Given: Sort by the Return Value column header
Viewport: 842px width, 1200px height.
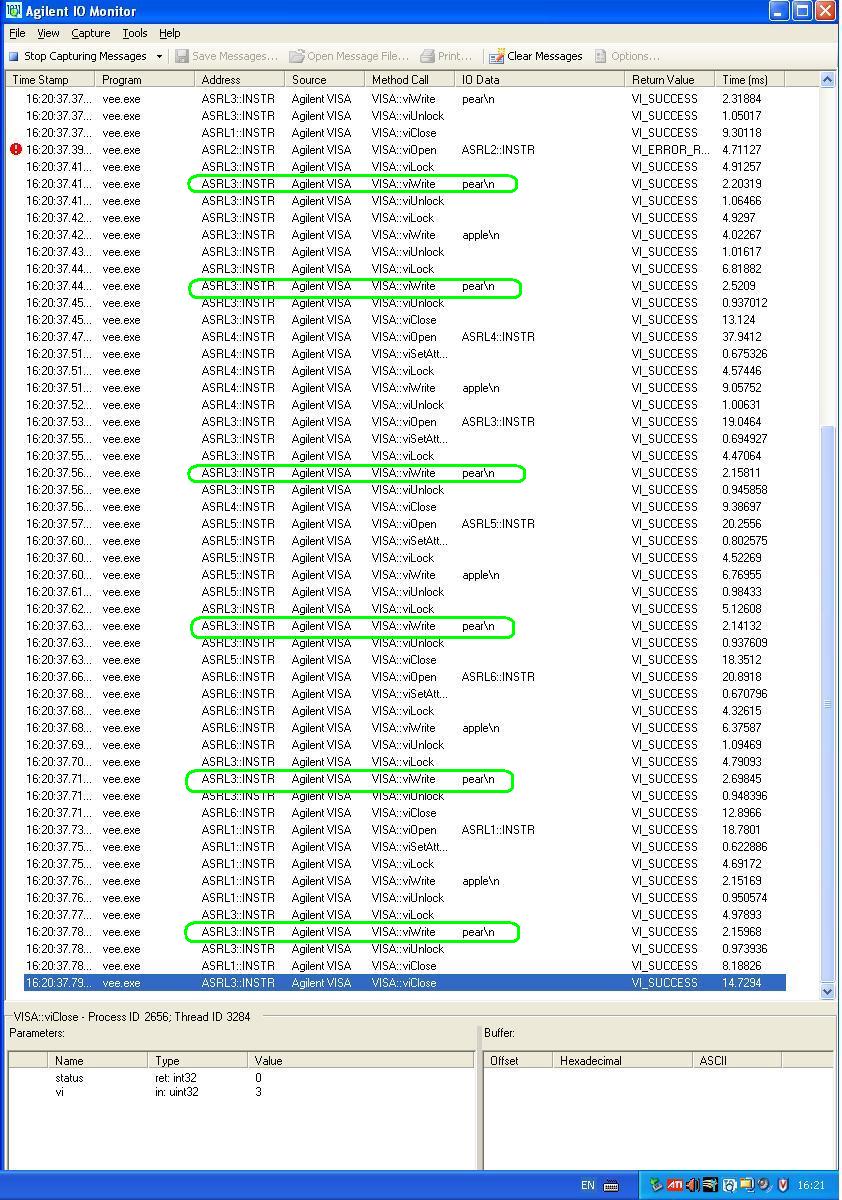Looking at the screenshot, I should point(662,79).
